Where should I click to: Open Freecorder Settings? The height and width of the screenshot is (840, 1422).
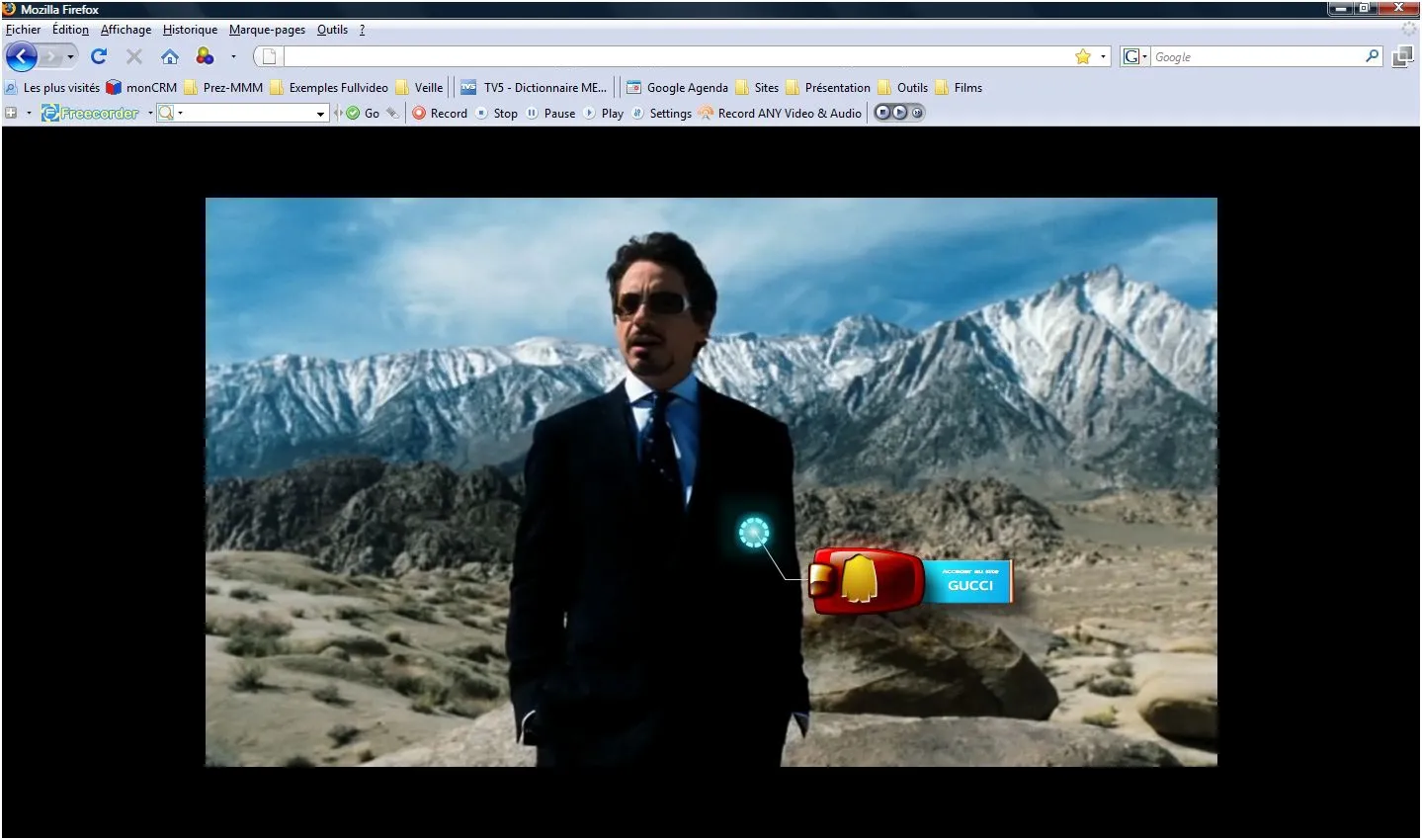(661, 114)
